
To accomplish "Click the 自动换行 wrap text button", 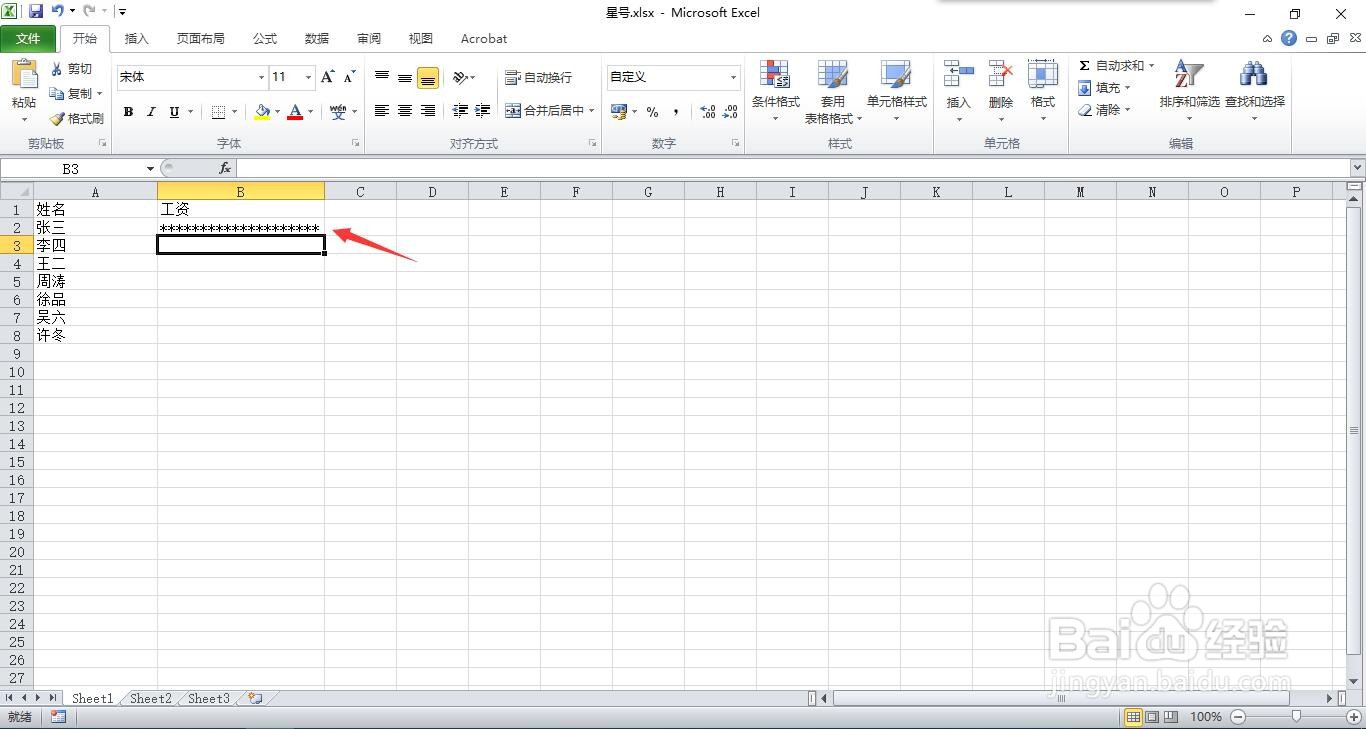I will pyautogui.click(x=539, y=77).
